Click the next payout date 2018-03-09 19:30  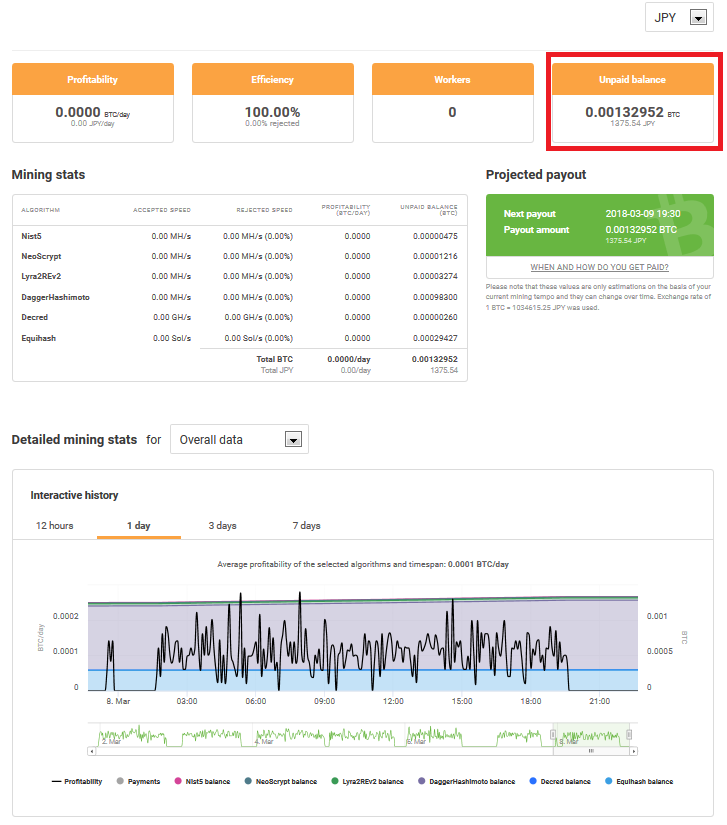pos(643,214)
